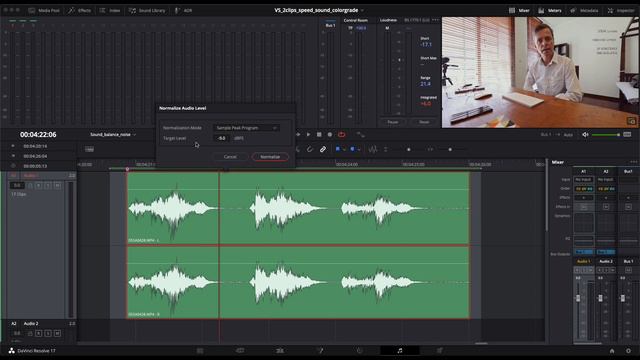Click the Normalize button in the dialog
The image size is (640, 360).
pyautogui.click(x=270, y=157)
